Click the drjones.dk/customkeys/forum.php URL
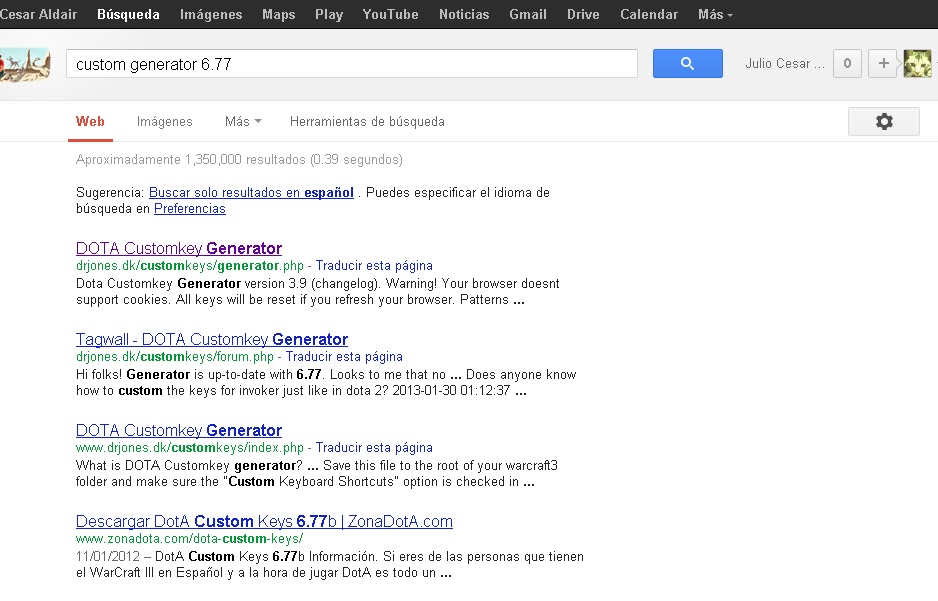The image size is (938, 601). (x=175, y=356)
